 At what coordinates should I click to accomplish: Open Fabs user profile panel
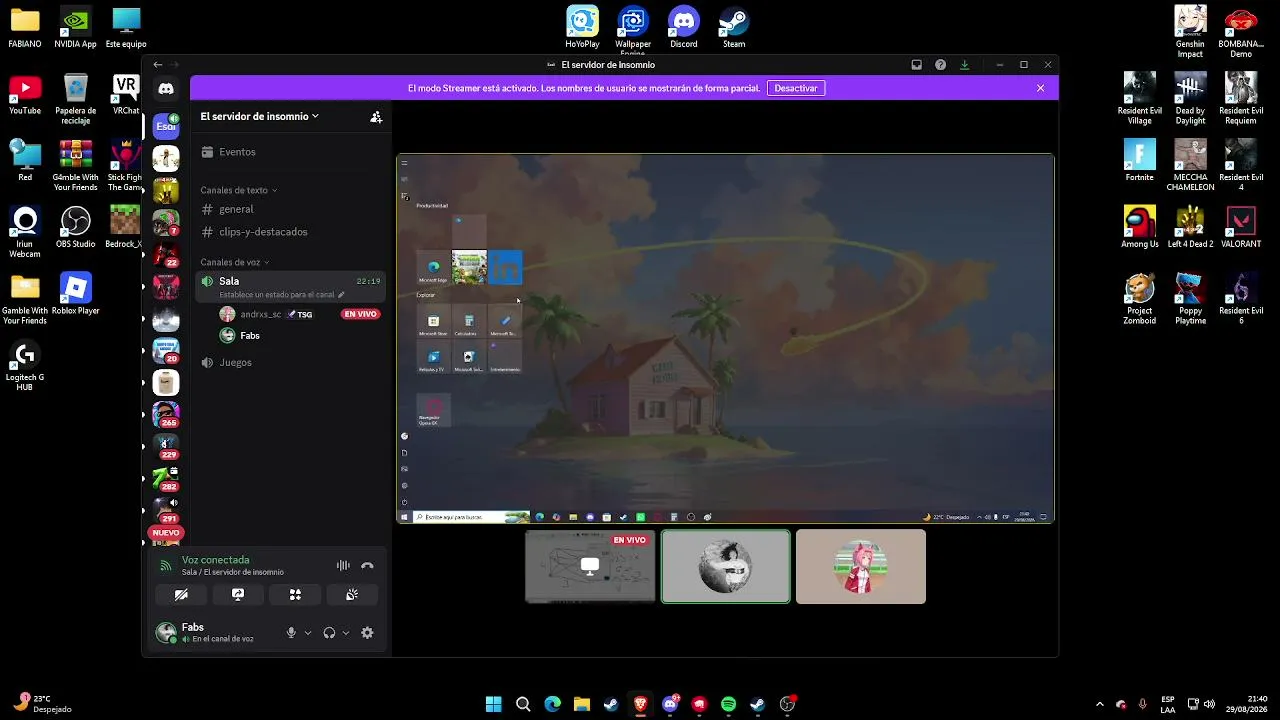pyautogui.click(x=216, y=633)
